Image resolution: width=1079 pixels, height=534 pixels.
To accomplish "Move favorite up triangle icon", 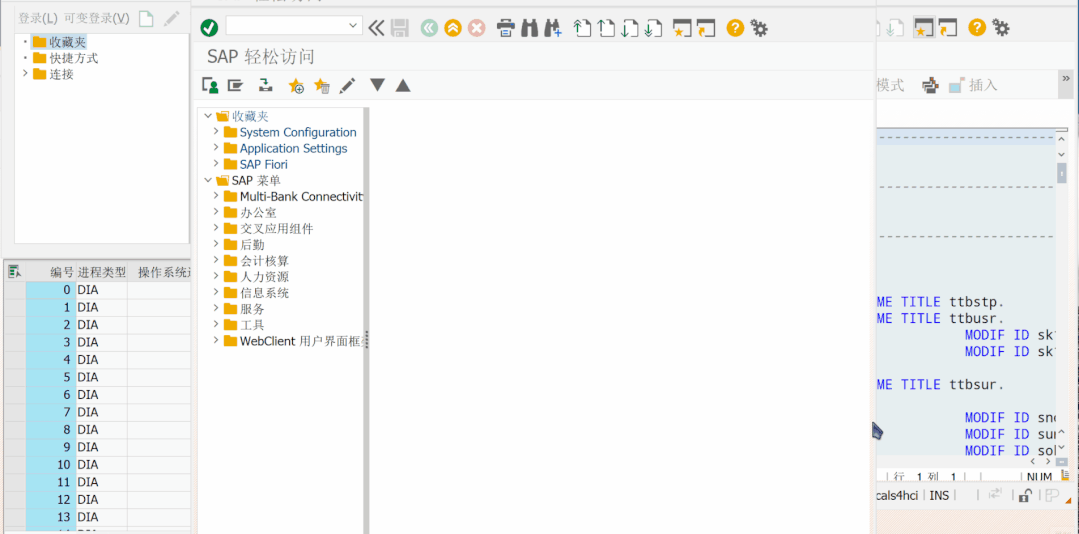I will click(x=403, y=85).
